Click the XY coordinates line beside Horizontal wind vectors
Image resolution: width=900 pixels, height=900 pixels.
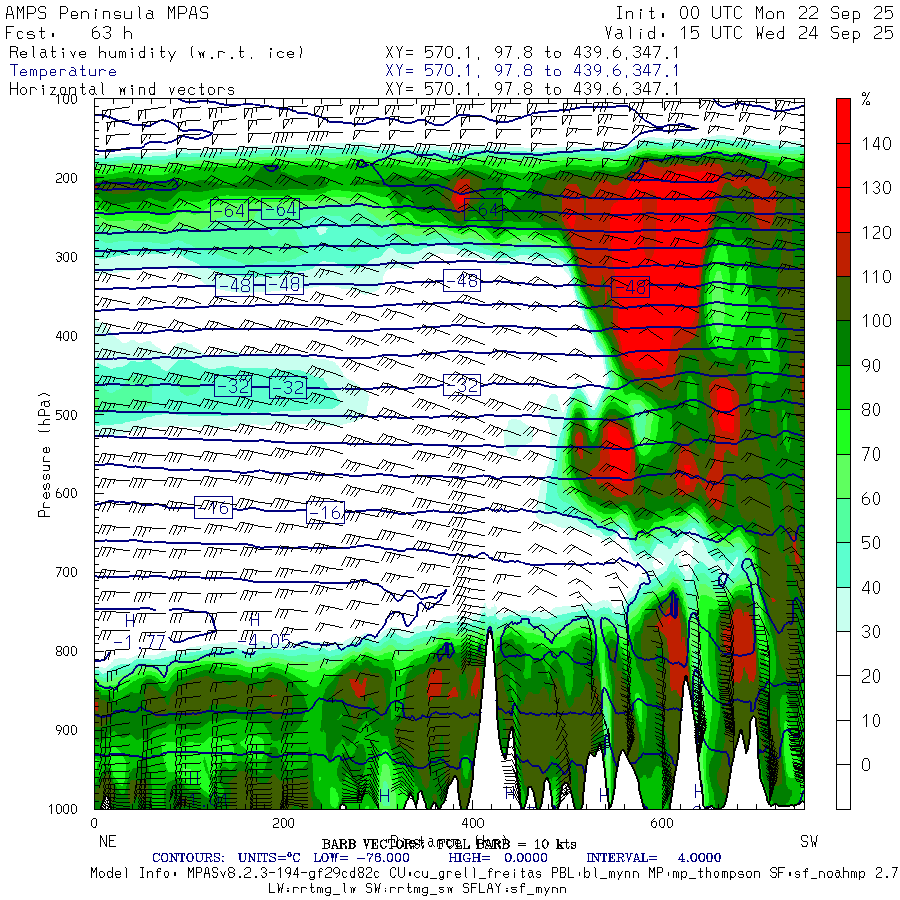pyautogui.click(x=532, y=90)
